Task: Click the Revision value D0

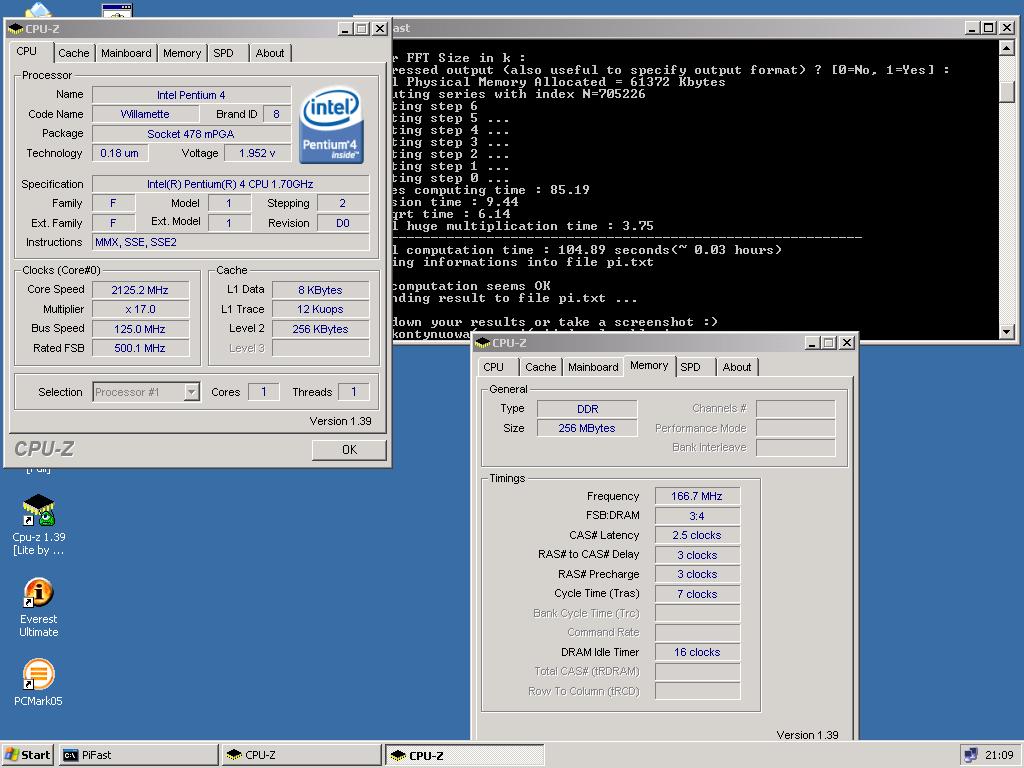Action: [344, 223]
